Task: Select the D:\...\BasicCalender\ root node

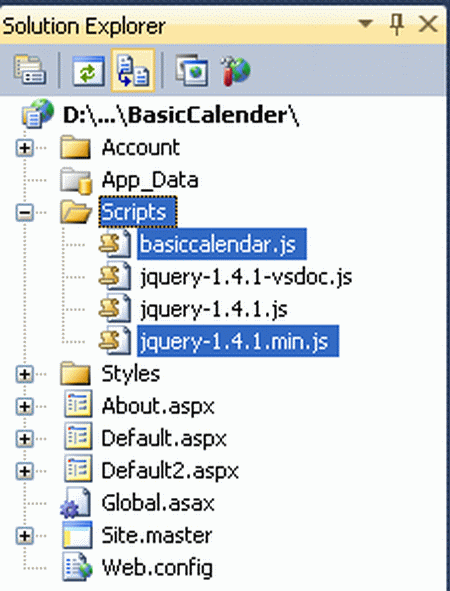Action: (x=181, y=115)
